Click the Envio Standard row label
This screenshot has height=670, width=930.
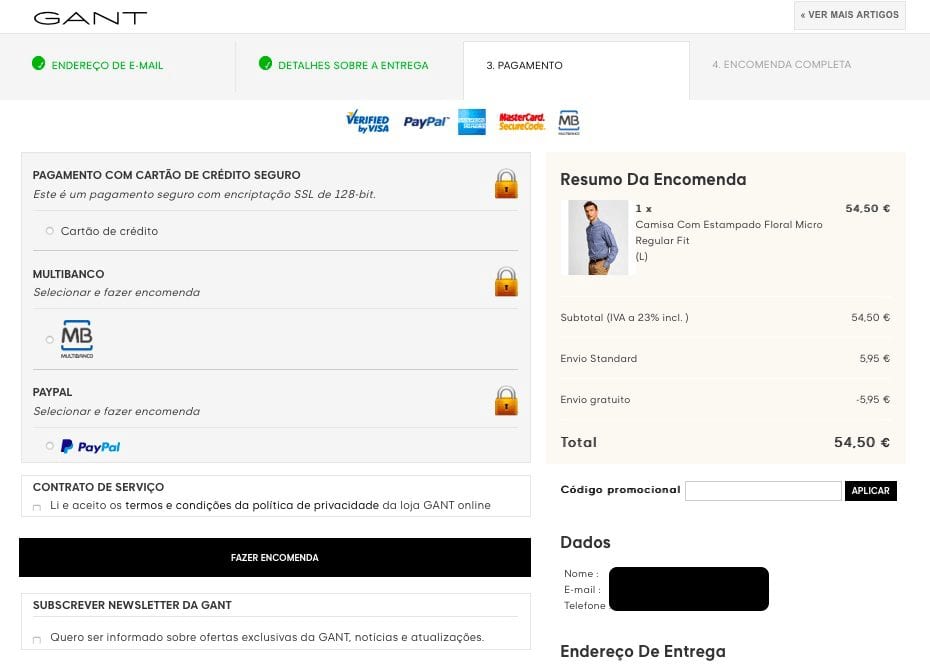pyautogui.click(x=598, y=359)
